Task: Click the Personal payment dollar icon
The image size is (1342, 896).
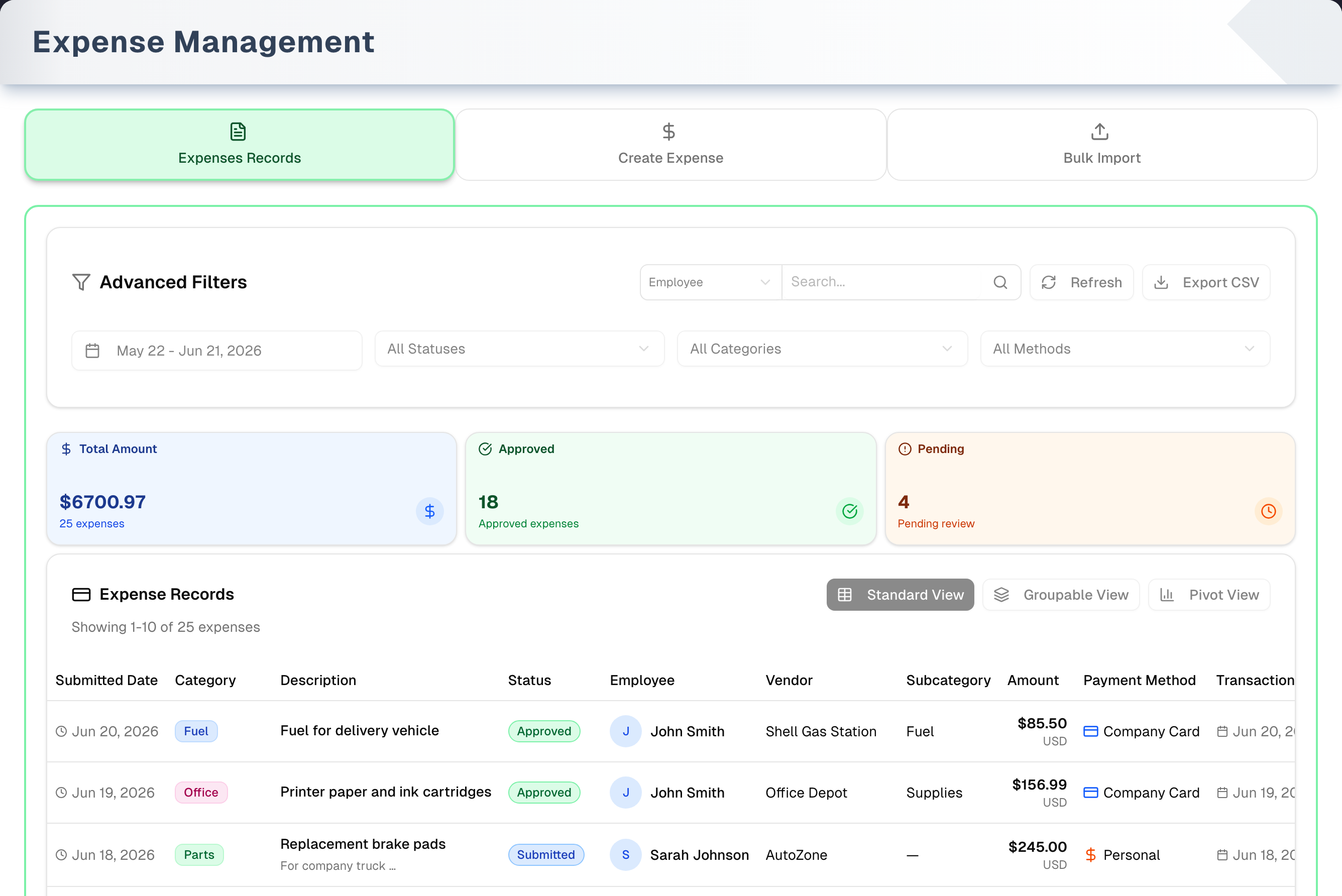Action: [1090, 854]
